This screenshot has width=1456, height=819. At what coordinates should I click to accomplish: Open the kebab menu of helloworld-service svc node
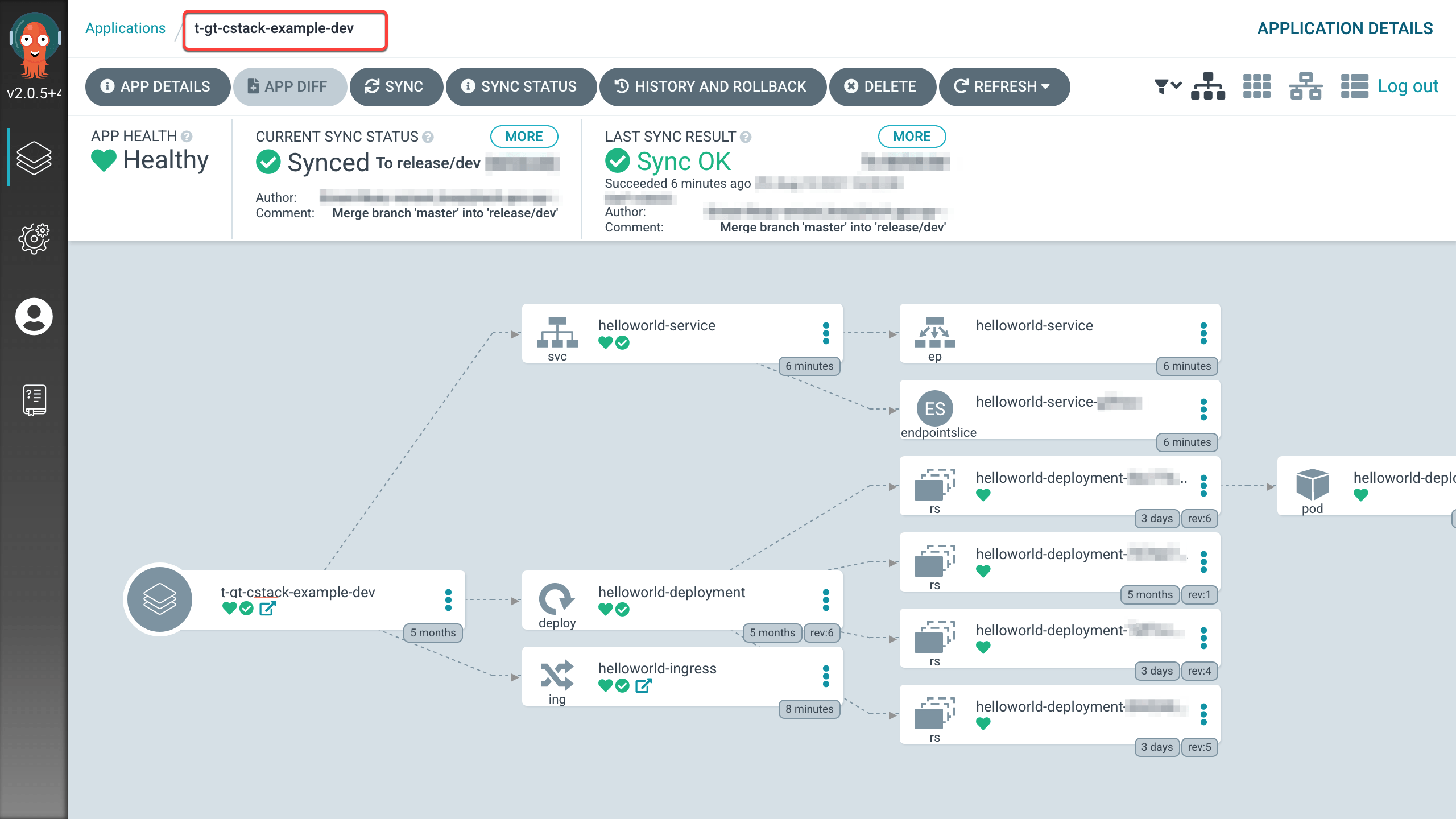[x=826, y=333]
